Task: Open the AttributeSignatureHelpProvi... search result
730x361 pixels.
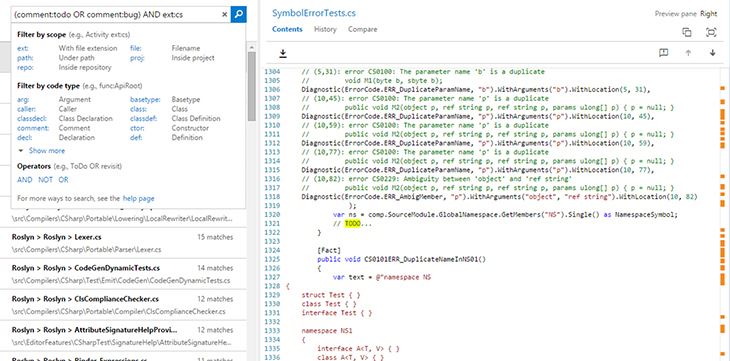Action: point(123,336)
